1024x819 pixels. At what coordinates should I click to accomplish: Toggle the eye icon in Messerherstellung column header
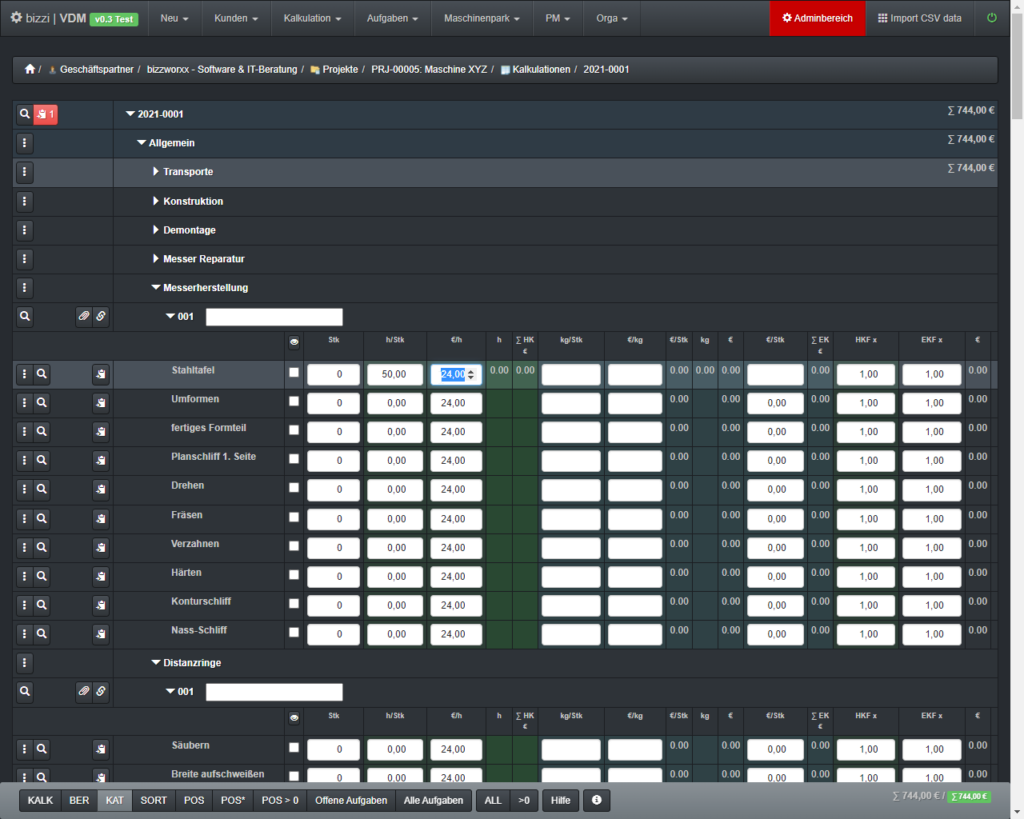[x=293, y=341]
